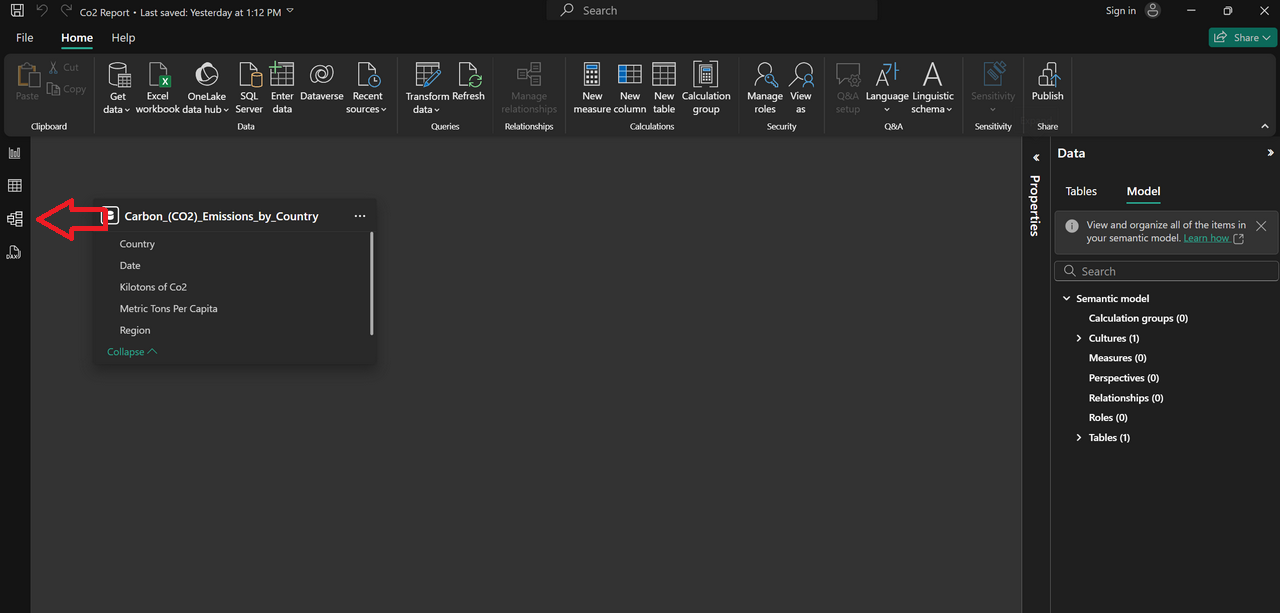1280x613 pixels.
Task: Open the Help ribbon tab
Action: click(x=123, y=38)
